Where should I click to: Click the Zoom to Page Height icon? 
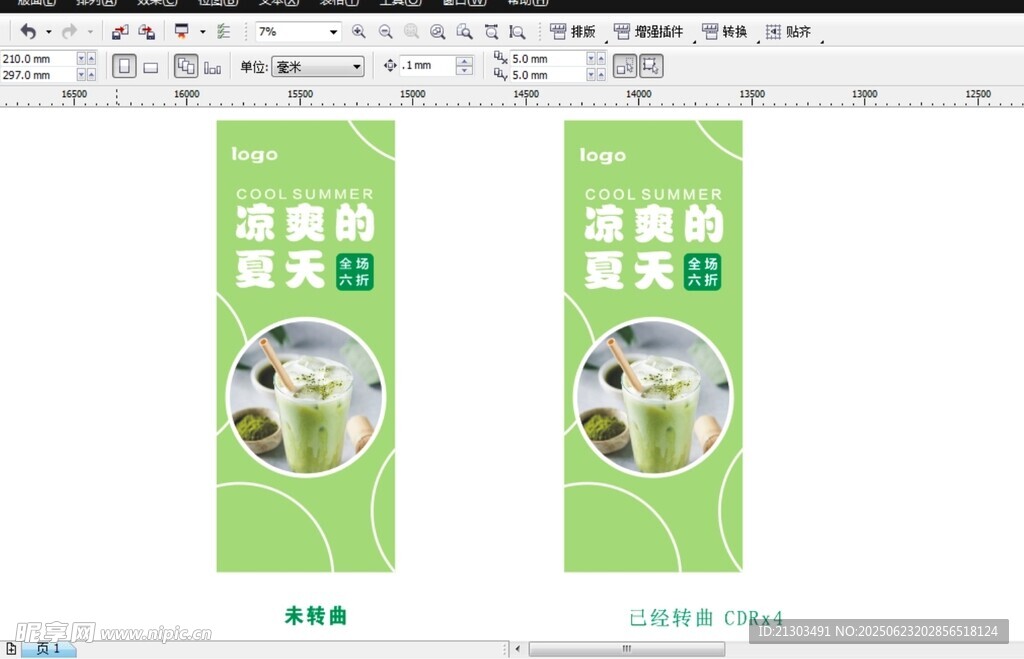tap(517, 31)
